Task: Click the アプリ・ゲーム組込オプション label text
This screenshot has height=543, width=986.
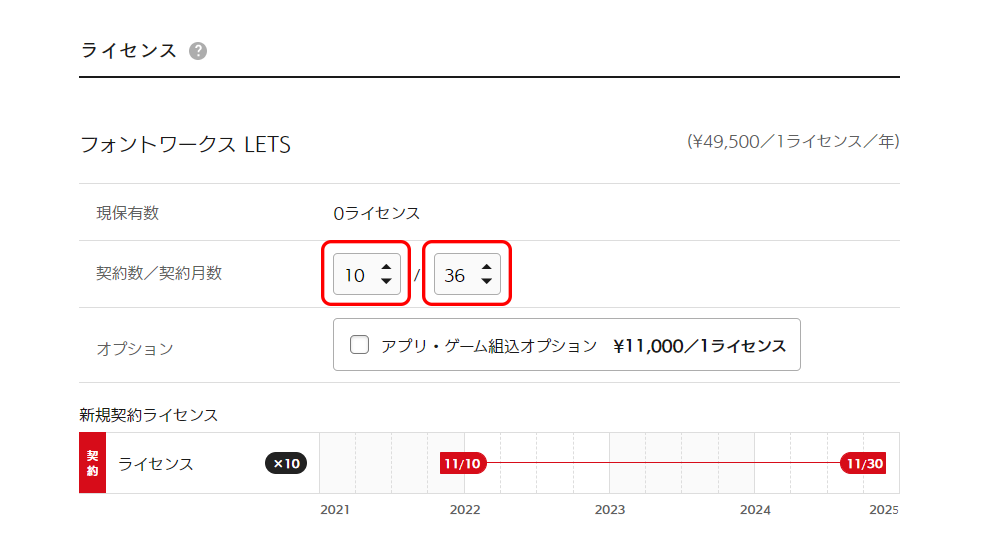Action: click(488, 346)
